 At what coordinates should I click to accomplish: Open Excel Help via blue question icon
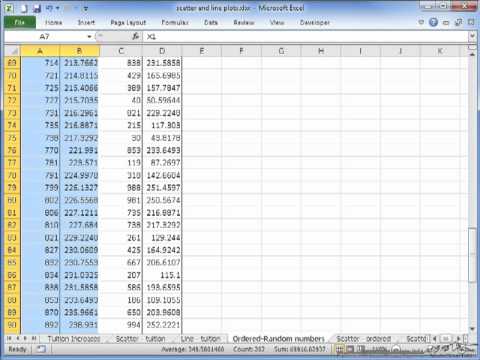433,22
